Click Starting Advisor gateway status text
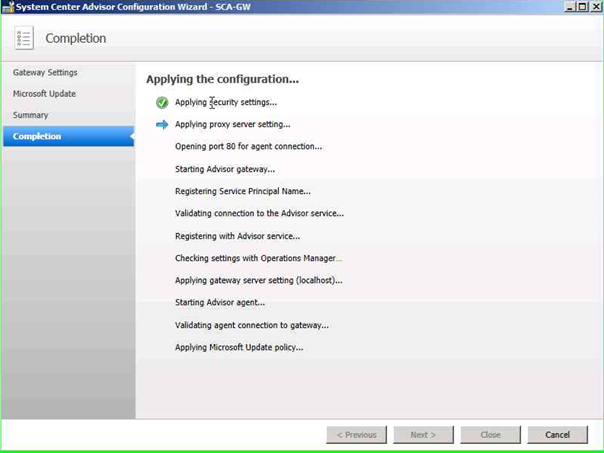 225,169
